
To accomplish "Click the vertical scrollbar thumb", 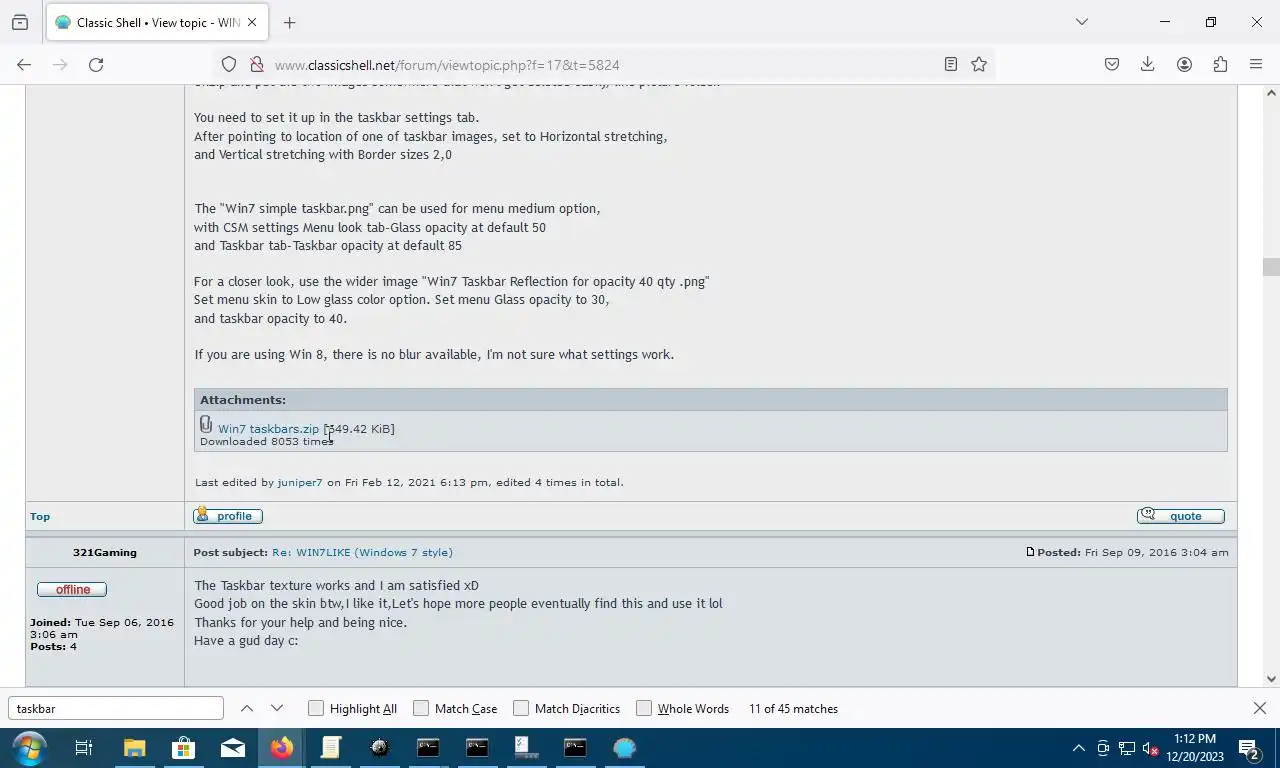I will (1271, 267).
